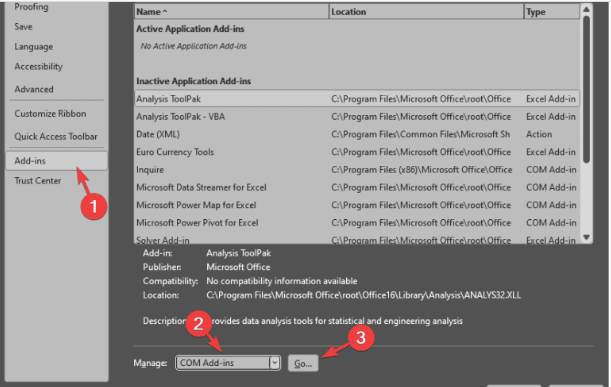Click No Active Application Add-ins text
Screen dimensions: 611x387
[x=193, y=46]
